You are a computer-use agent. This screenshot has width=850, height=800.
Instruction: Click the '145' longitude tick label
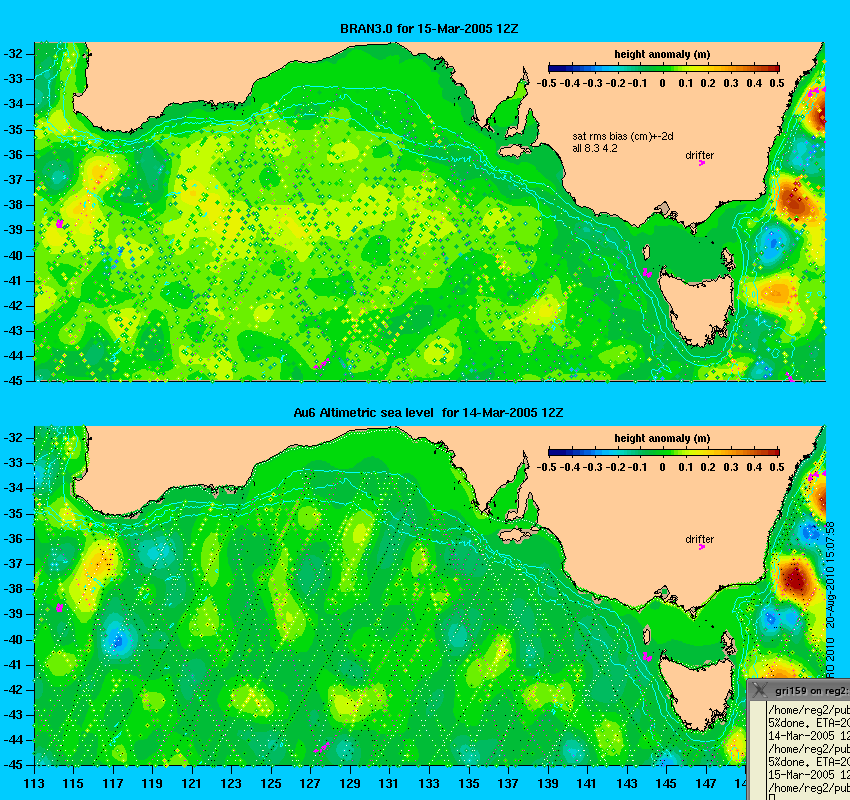[666, 784]
